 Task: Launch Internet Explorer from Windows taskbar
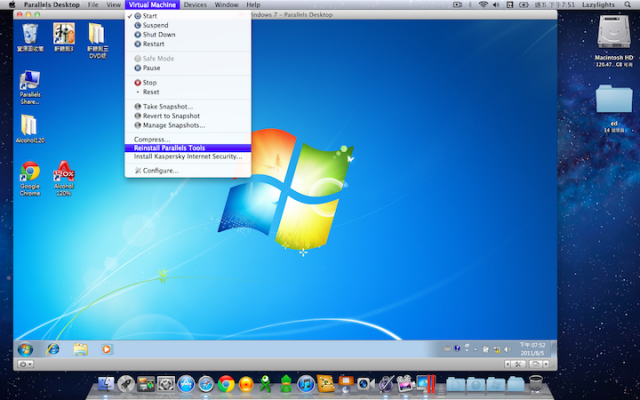coord(53,349)
